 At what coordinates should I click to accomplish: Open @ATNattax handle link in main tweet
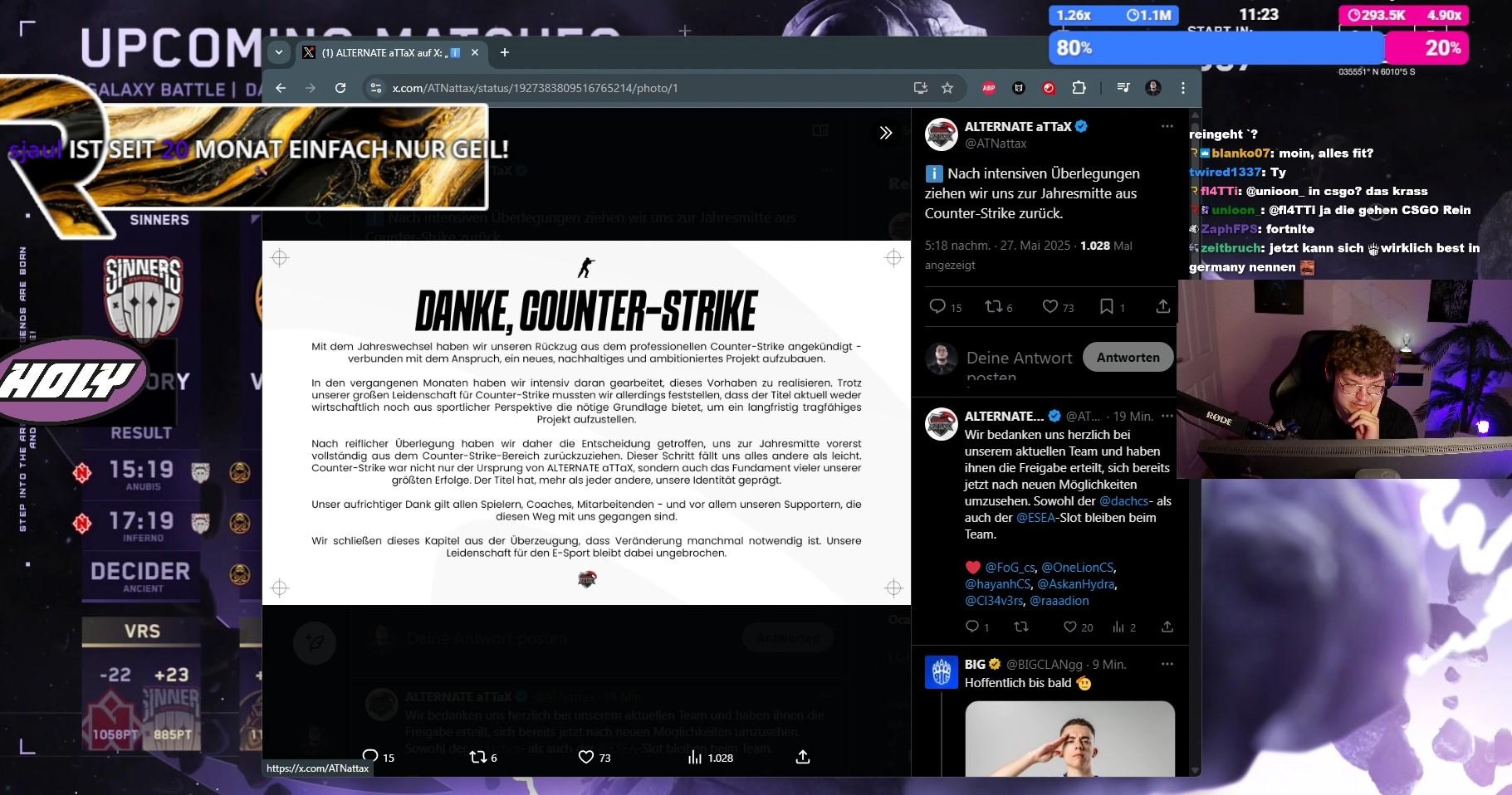click(996, 144)
